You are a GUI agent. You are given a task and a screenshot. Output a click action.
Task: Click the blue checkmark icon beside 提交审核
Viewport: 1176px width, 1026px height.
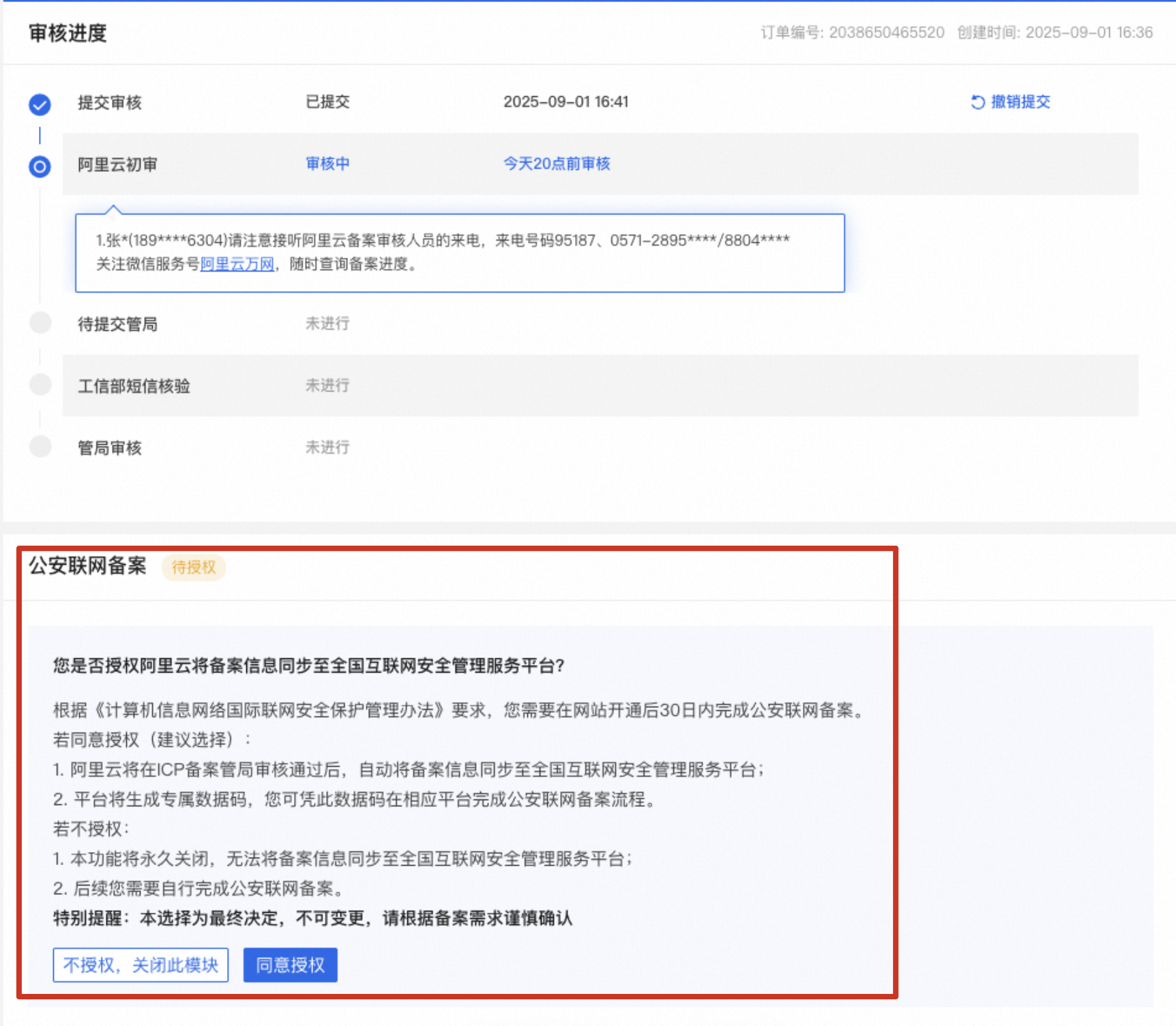[40, 104]
